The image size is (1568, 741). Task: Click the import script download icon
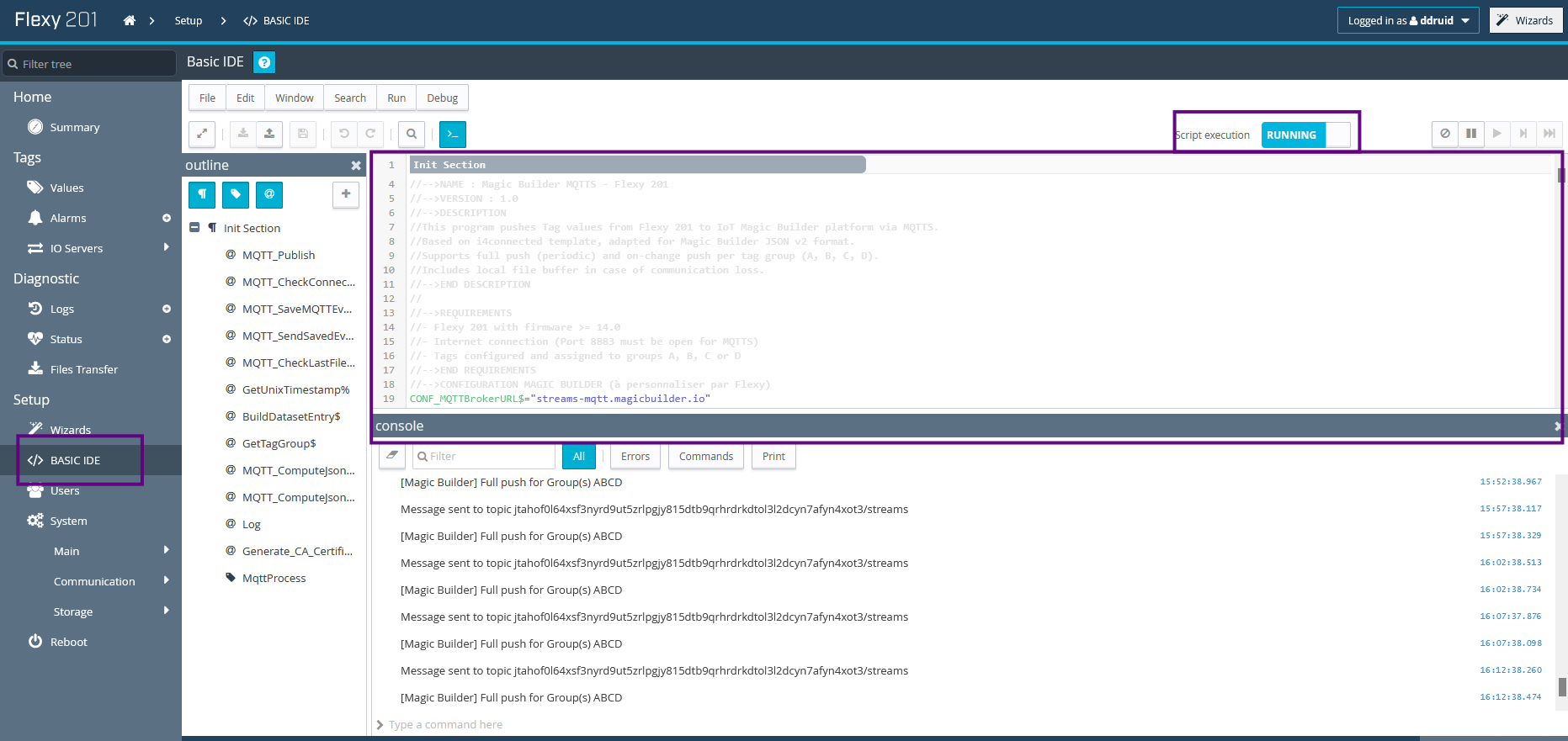pos(243,134)
